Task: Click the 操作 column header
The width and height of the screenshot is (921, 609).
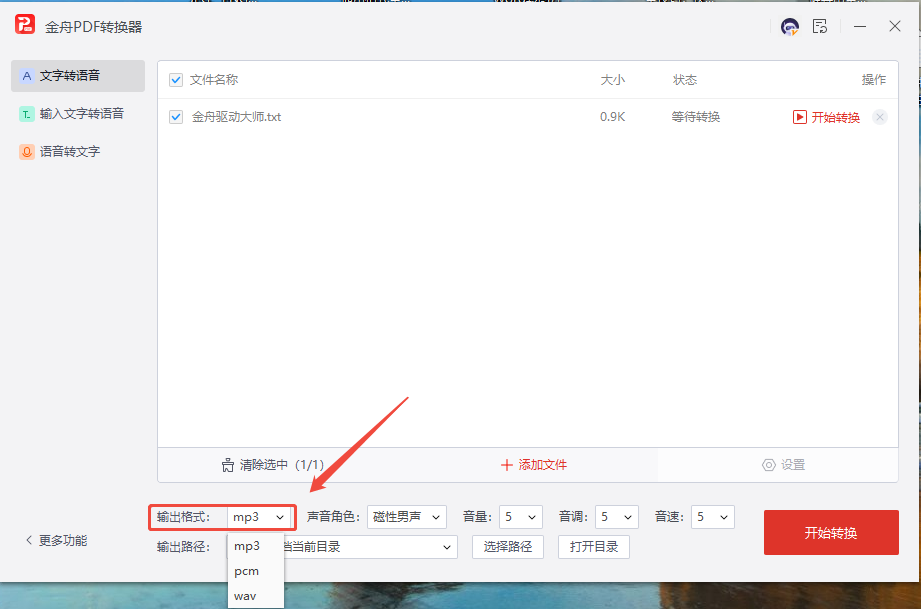Action: tap(873, 80)
